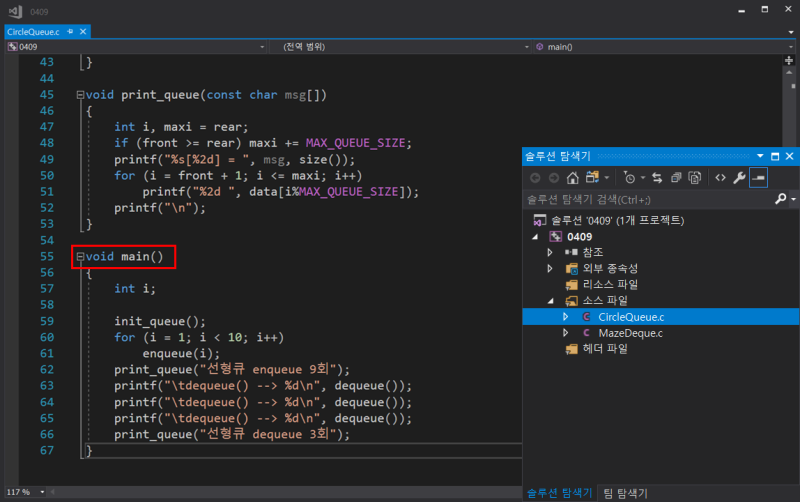The height and width of the screenshot is (502, 800).
Task: Close the Solution Explorer panel
Action: [789, 156]
